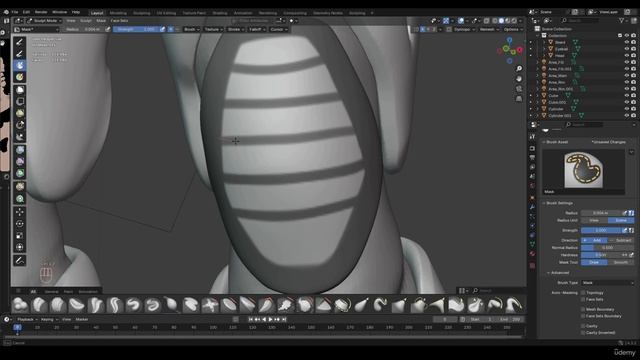Select the Transform tool in left toolbar
640x360 pixels.
(x=20, y=247)
